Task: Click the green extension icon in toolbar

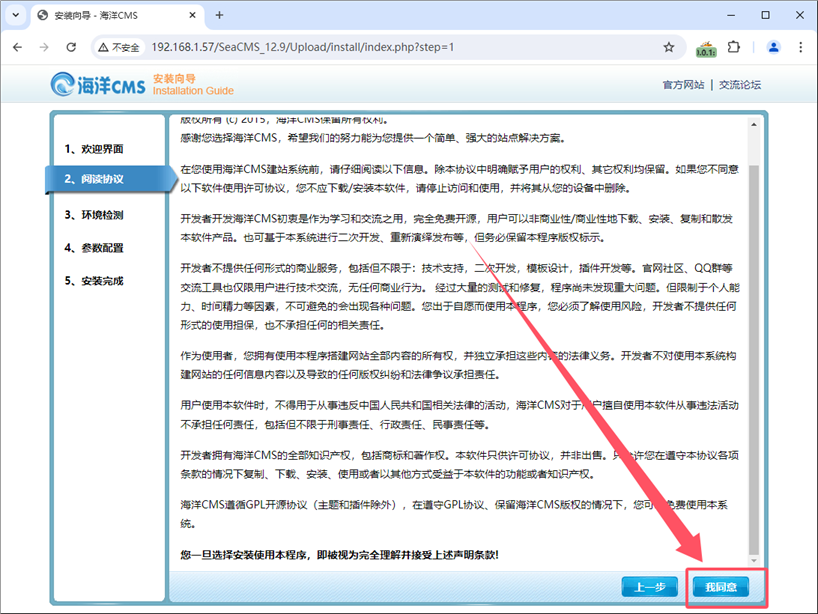Action: tap(705, 48)
